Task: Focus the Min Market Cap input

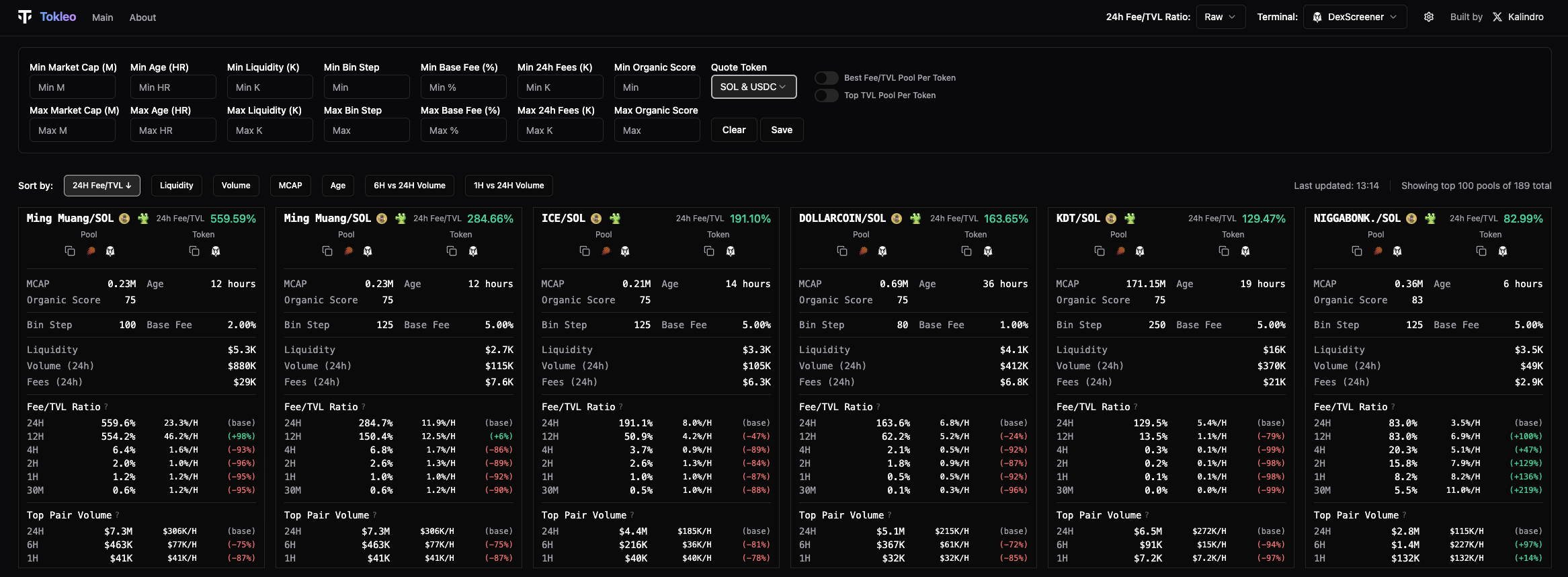Action: [73, 87]
